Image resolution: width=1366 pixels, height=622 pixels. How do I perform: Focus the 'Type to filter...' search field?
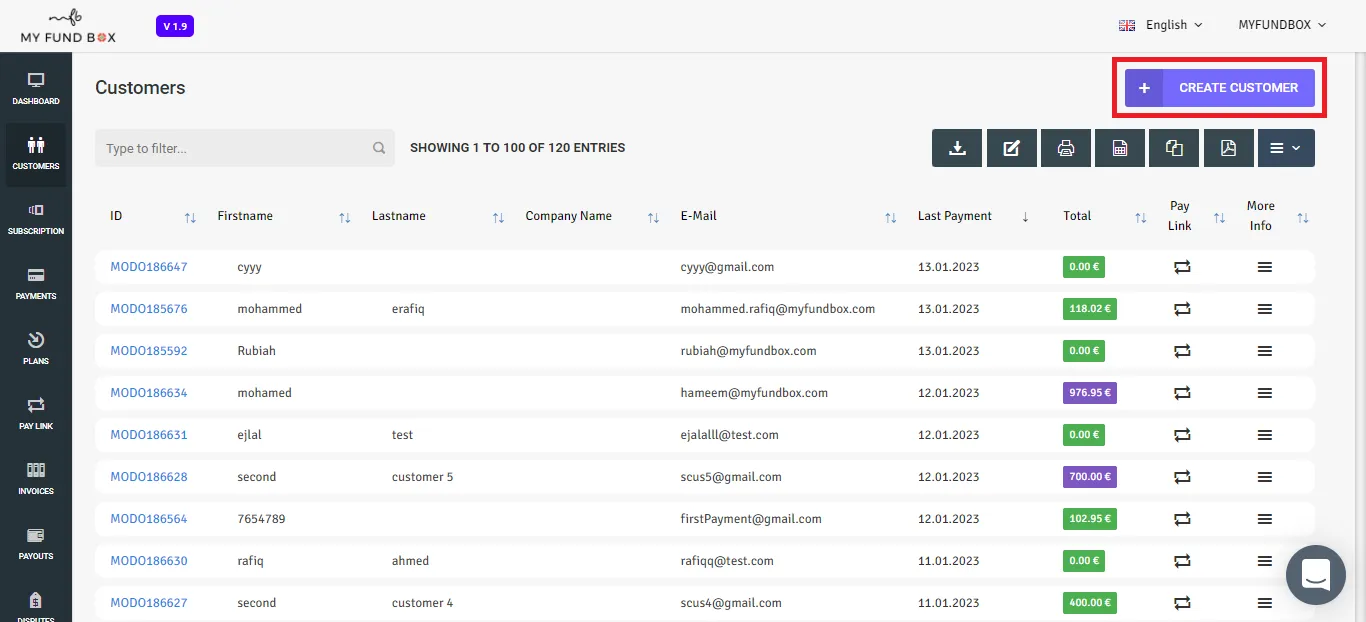245,148
